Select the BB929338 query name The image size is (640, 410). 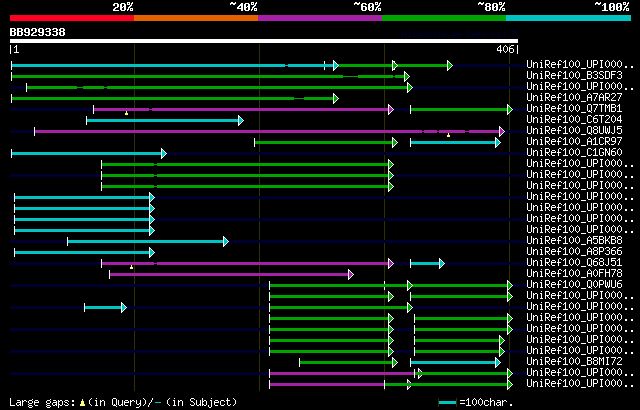tap(38, 32)
